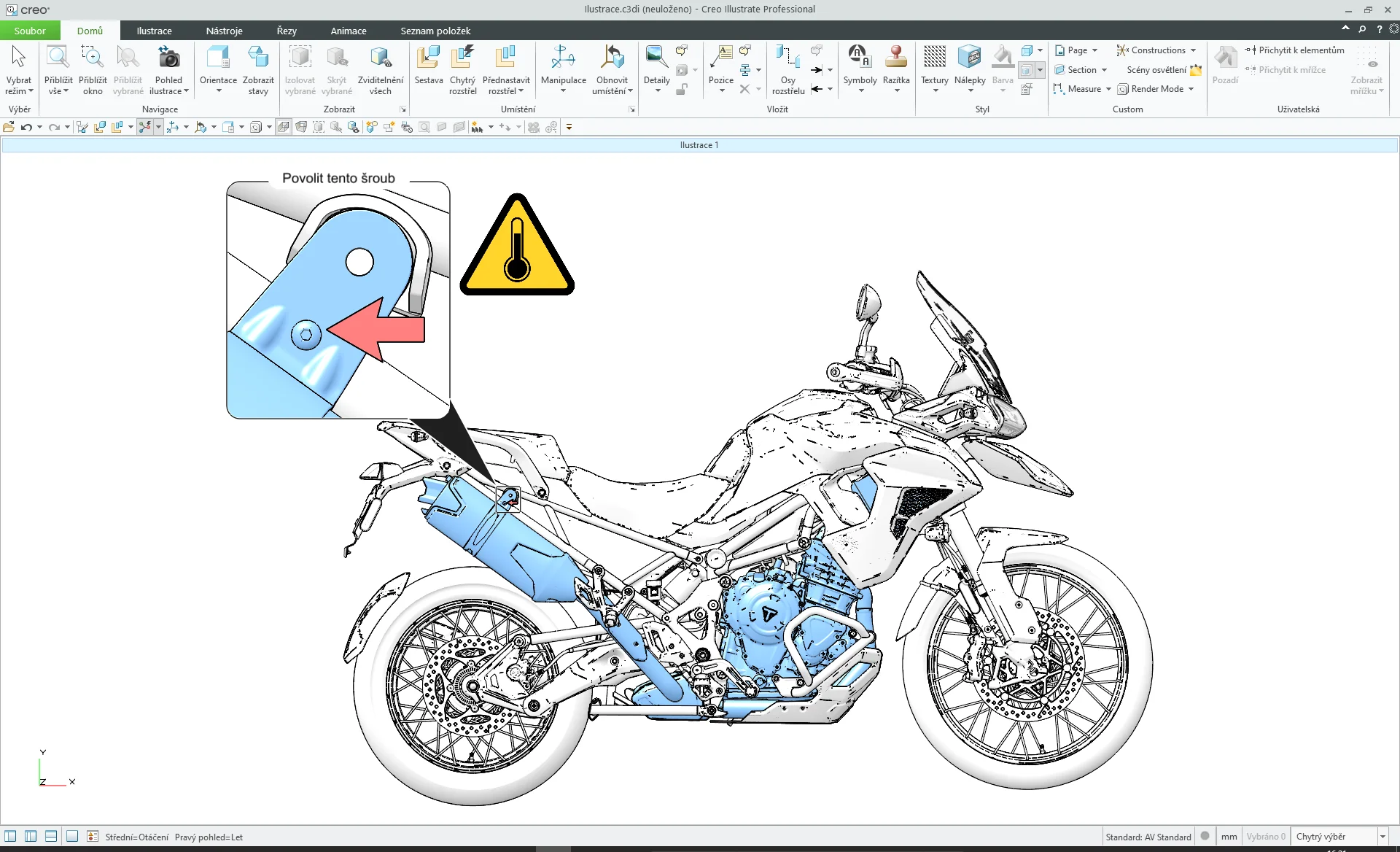1400x852 pixels.
Task: Open the Soubor menu
Action: [x=29, y=31]
